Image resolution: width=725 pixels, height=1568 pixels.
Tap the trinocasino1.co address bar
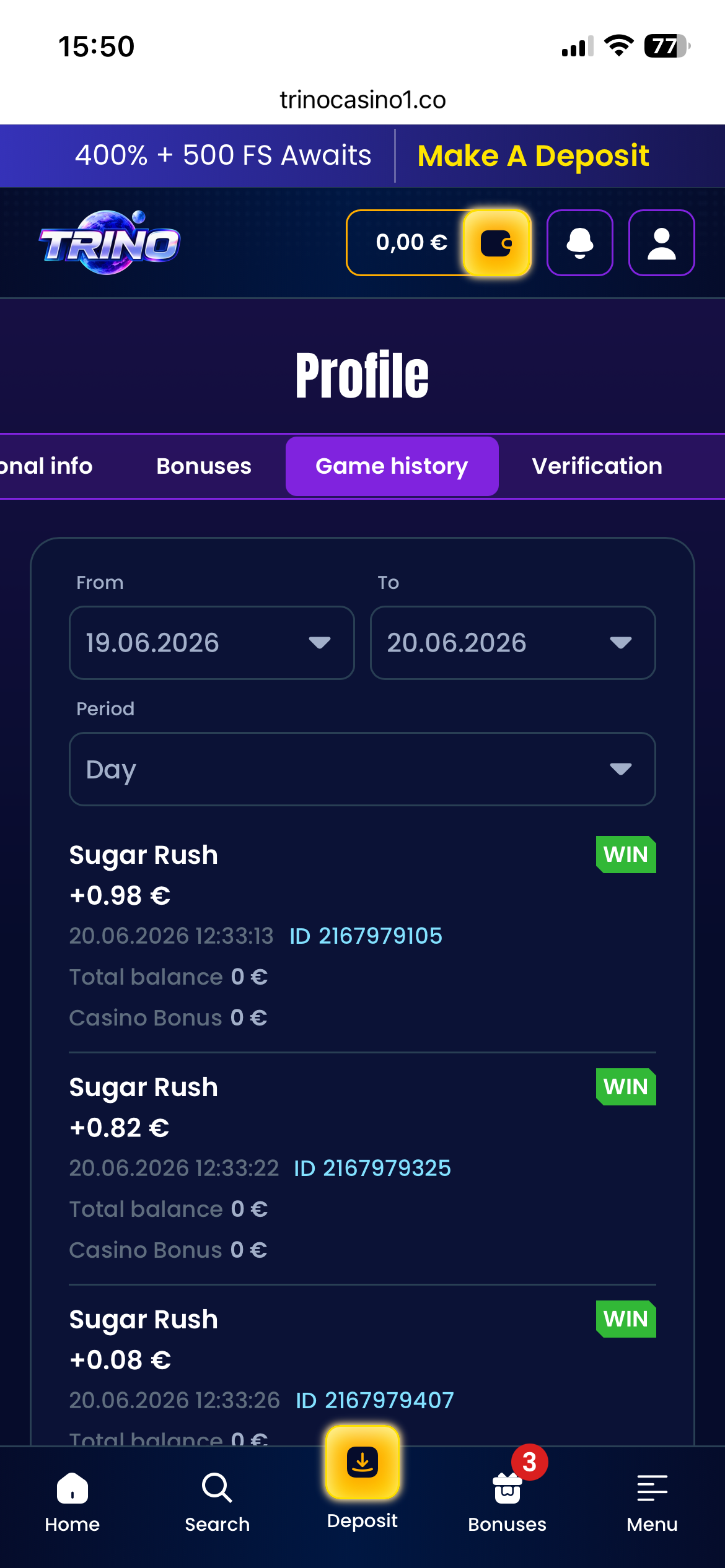click(362, 100)
